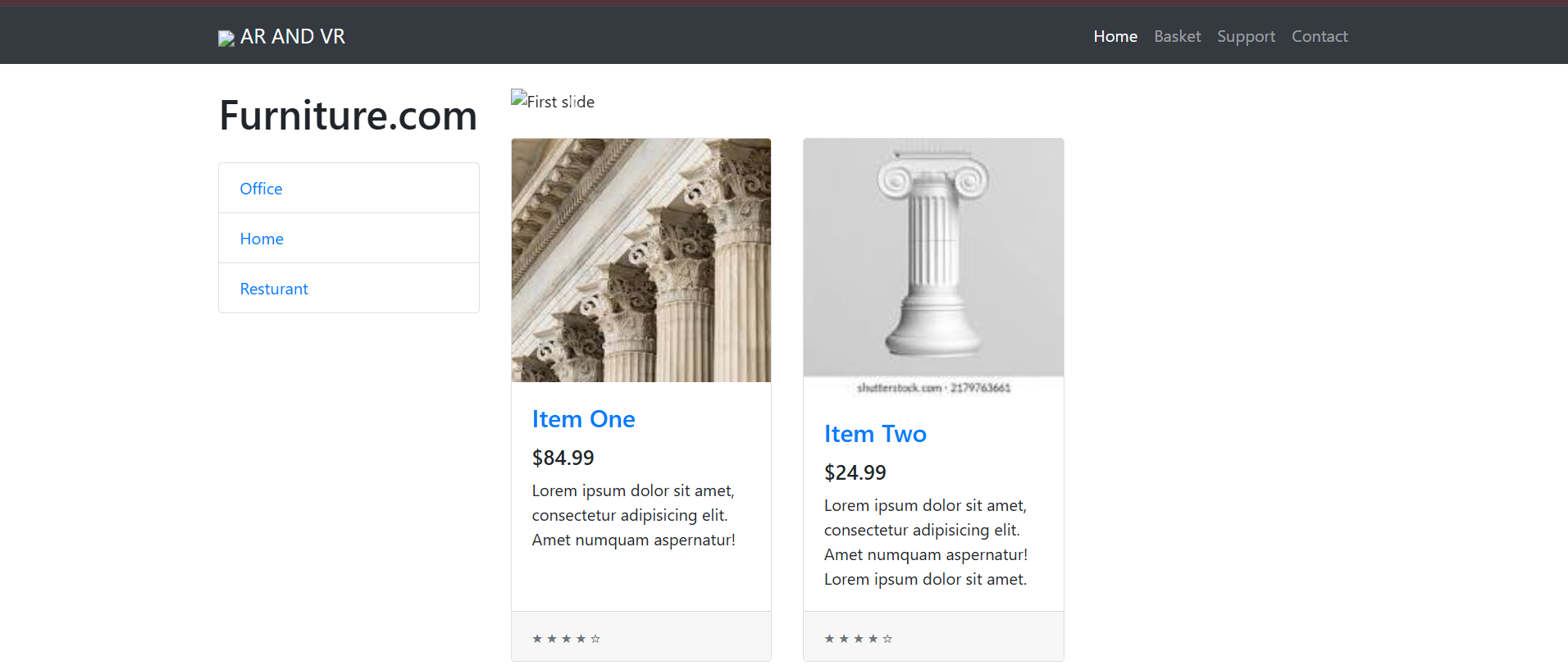Click the broken First slide carousel image
Image resolution: width=1568 pixels, height=670 pixels.
[x=553, y=101]
